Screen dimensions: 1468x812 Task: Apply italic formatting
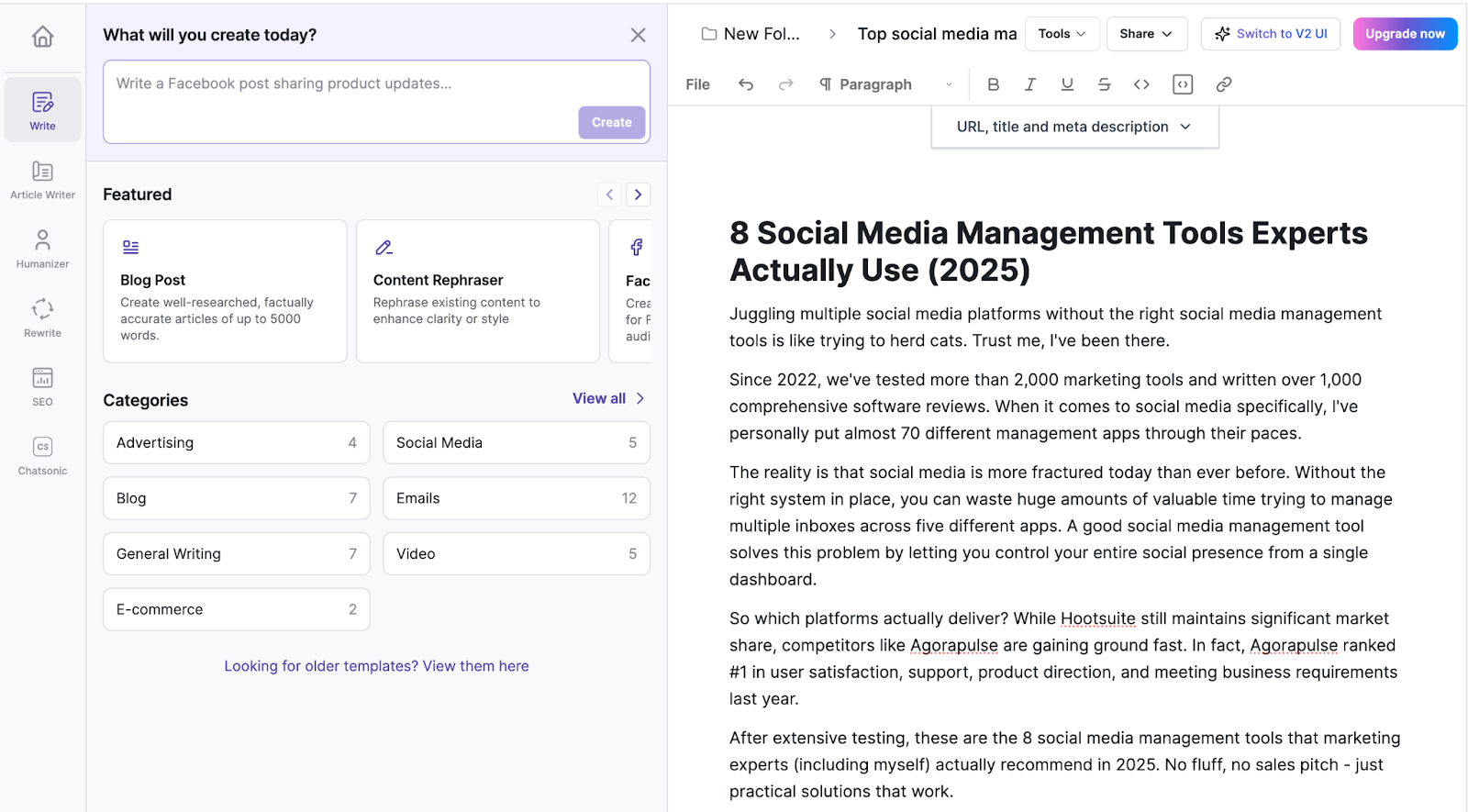(x=1030, y=84)
